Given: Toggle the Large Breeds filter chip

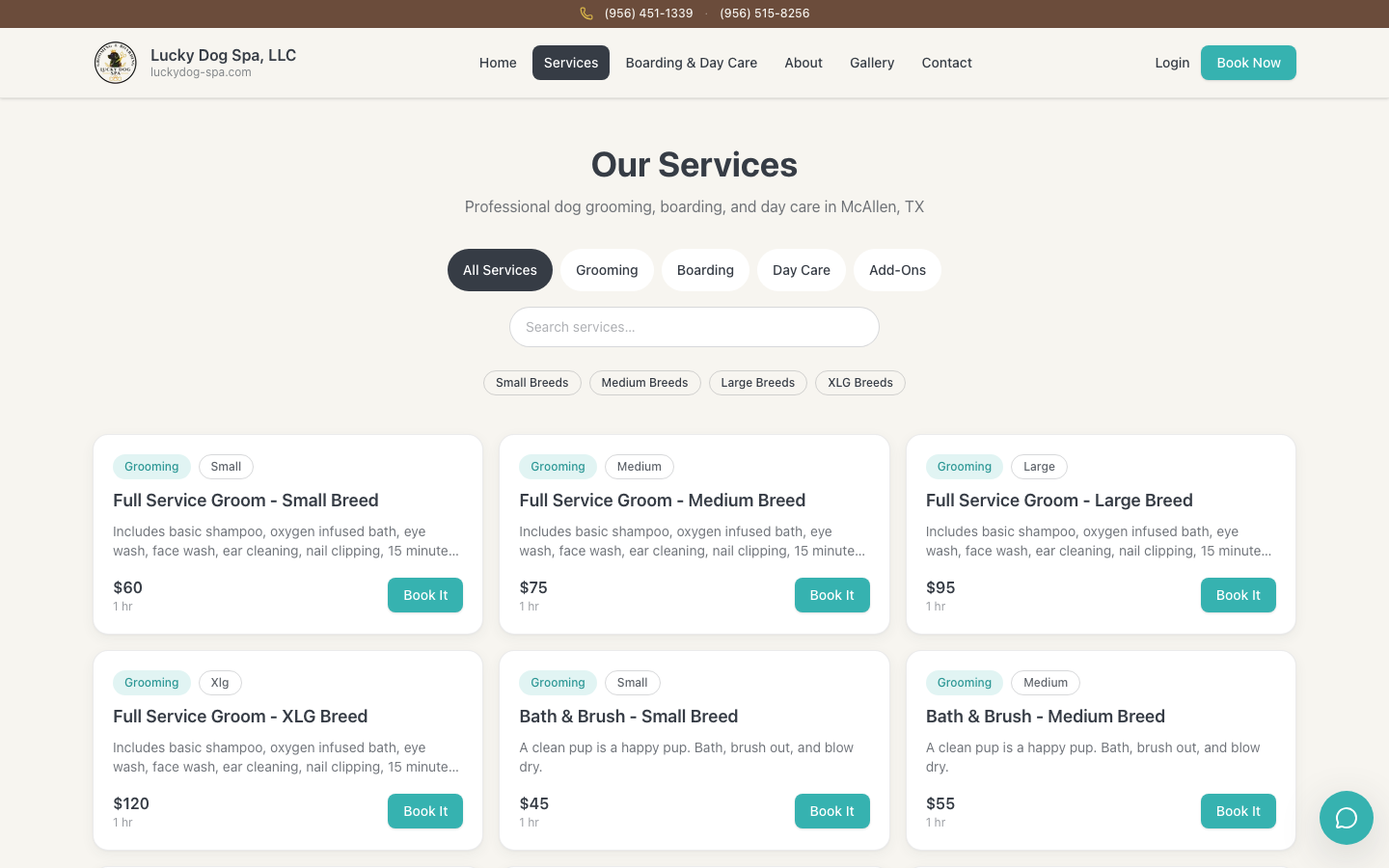Looking at the screenshot, I should [758, 383].
